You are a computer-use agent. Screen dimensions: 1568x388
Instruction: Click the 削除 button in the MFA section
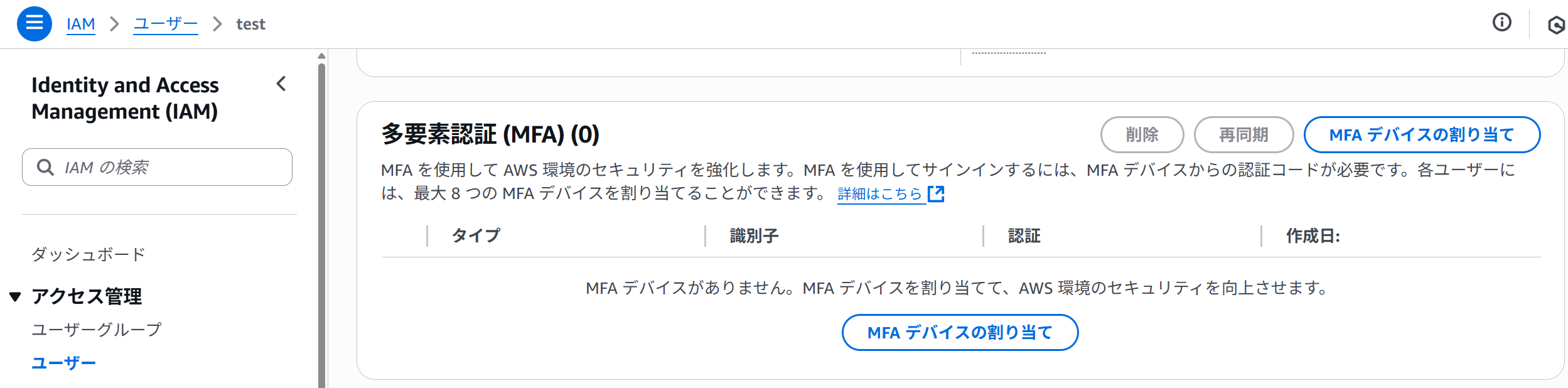1142,134
